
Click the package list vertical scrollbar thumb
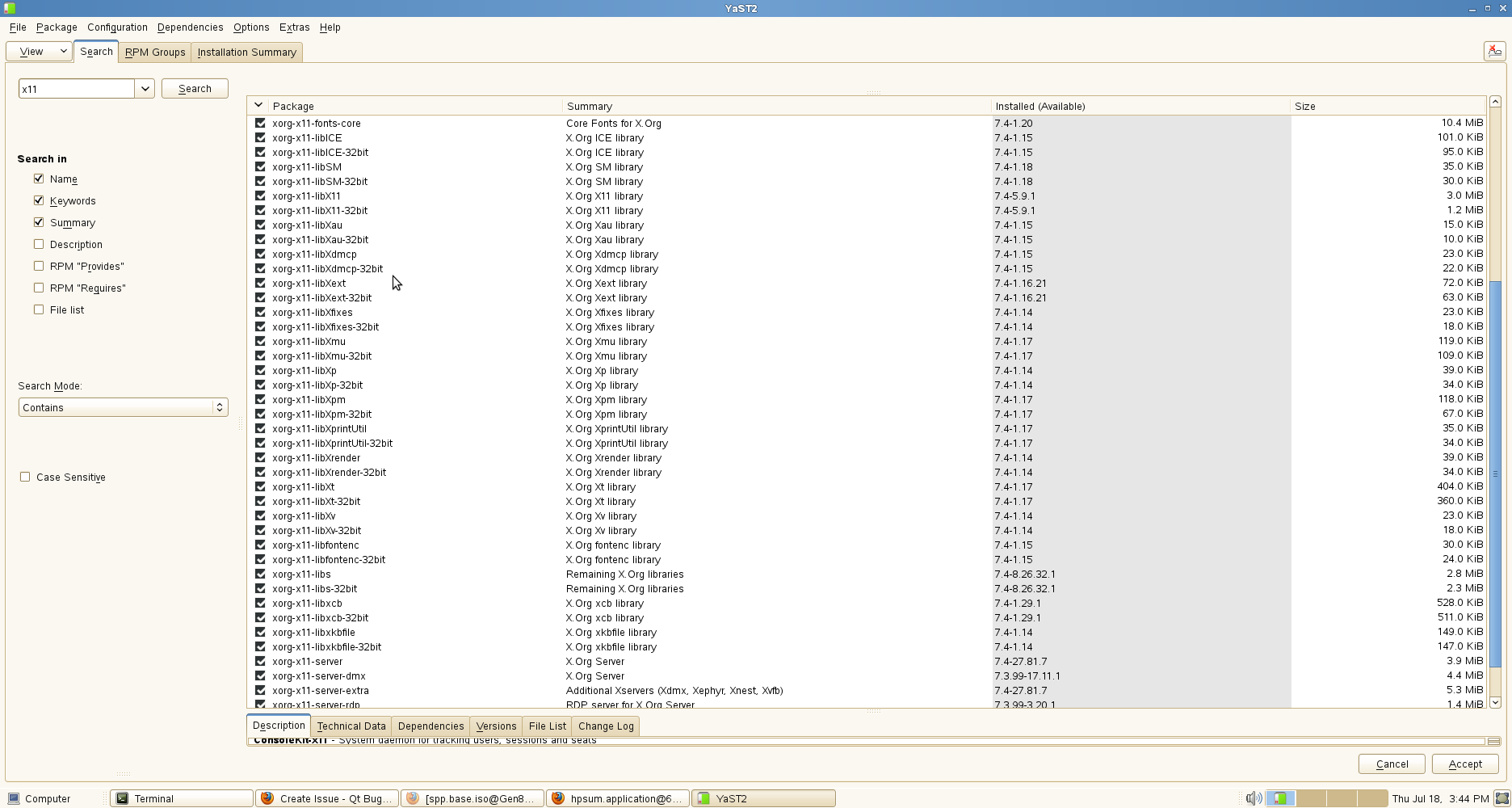pos(1495,473)
